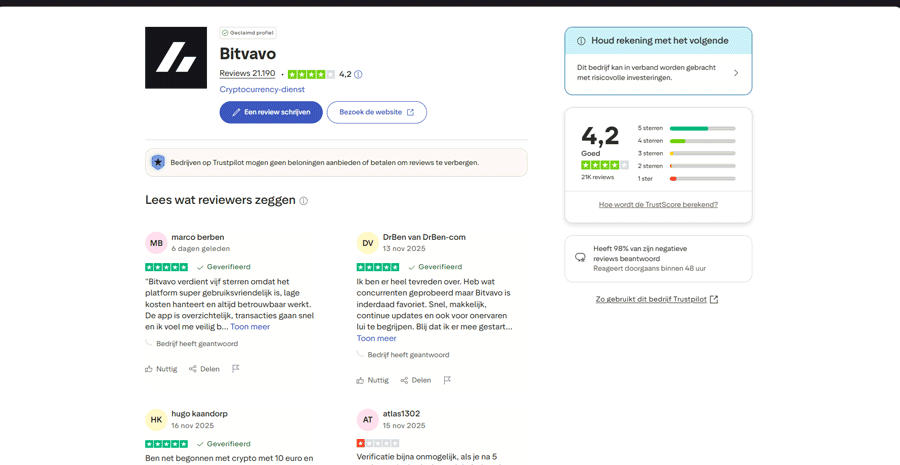Click info icon beside Lees wat reviewers zeggen
Viewport: 900px width, 465px height.
[304, 201]
